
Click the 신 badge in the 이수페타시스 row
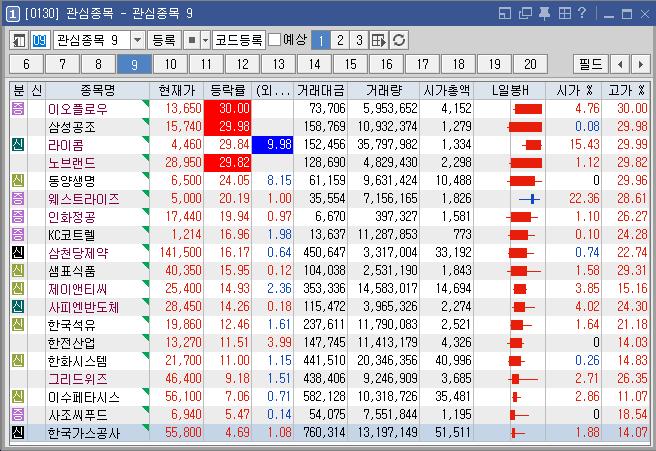point(18,397)
